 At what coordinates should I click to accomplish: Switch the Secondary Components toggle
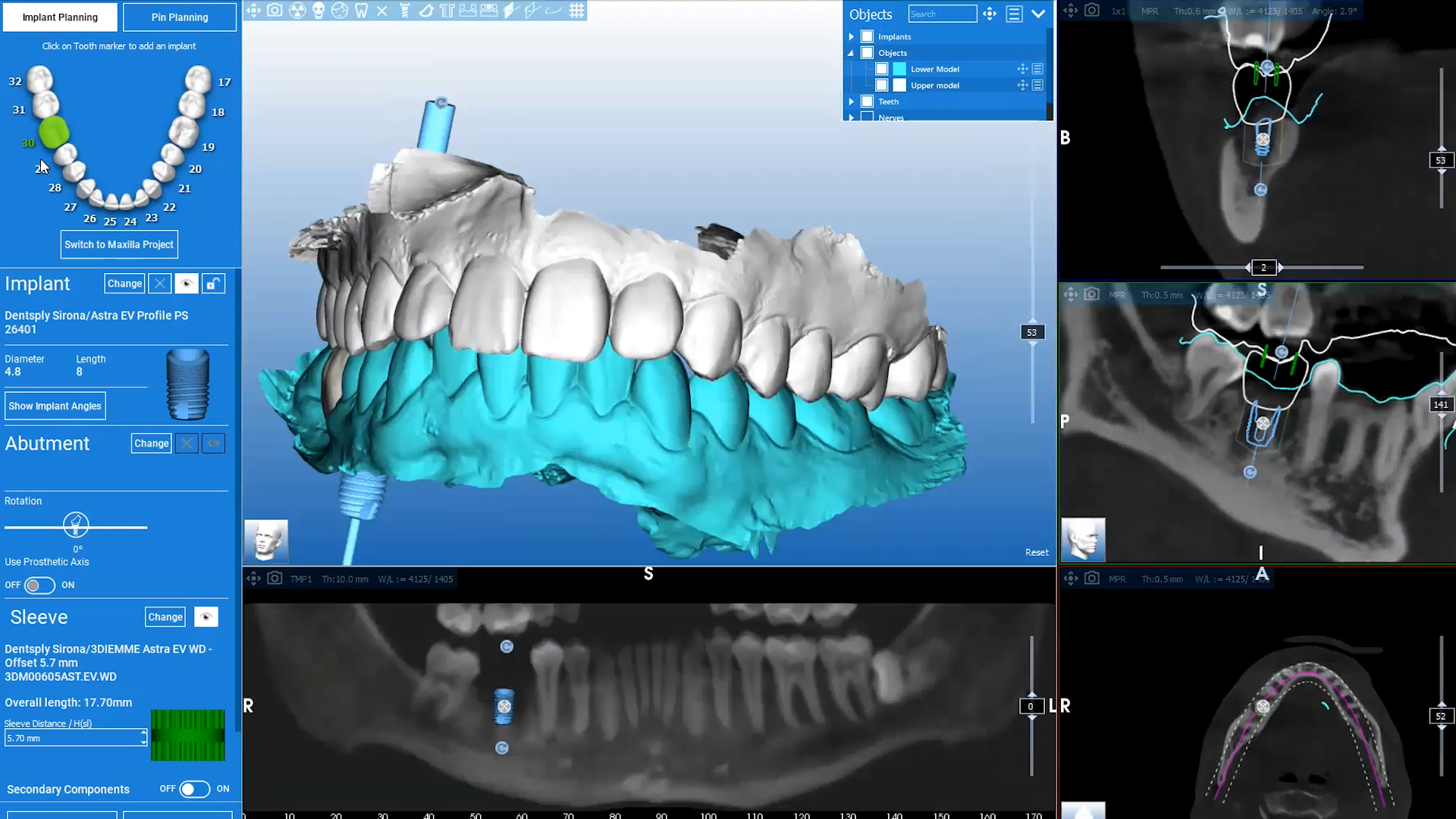pos(194,789)
